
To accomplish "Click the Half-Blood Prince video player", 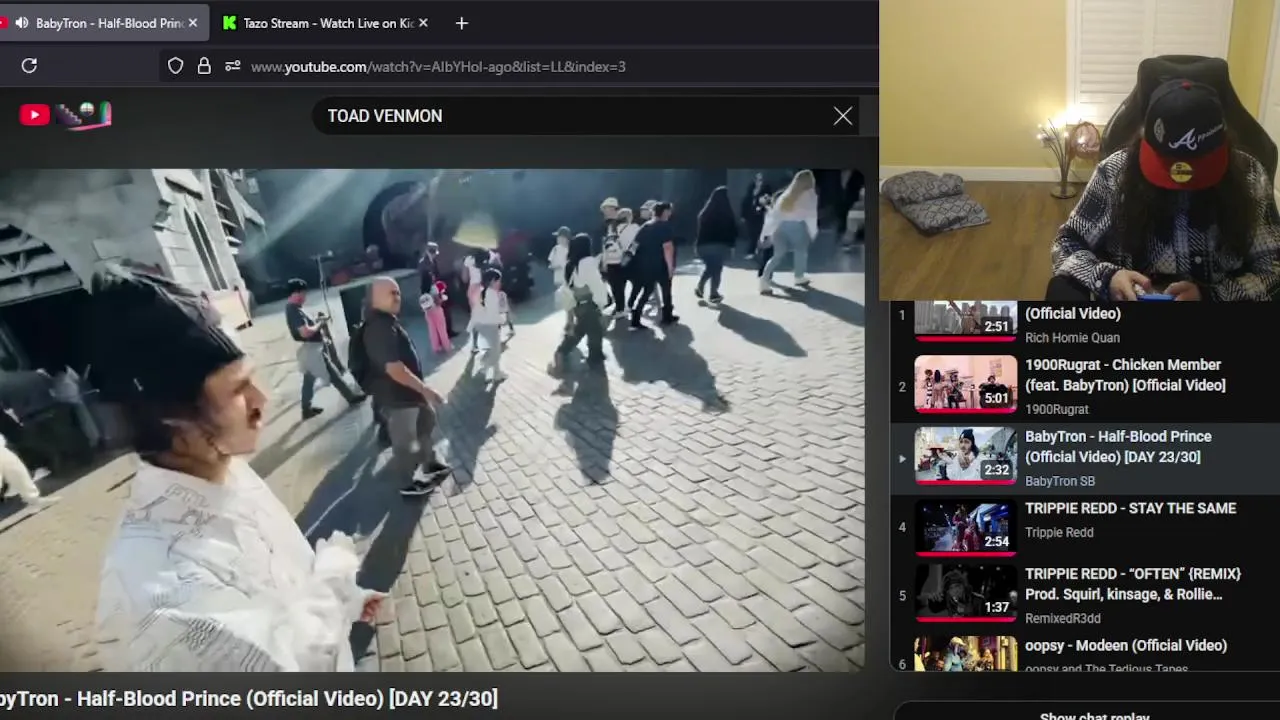I will pos(432,420).
